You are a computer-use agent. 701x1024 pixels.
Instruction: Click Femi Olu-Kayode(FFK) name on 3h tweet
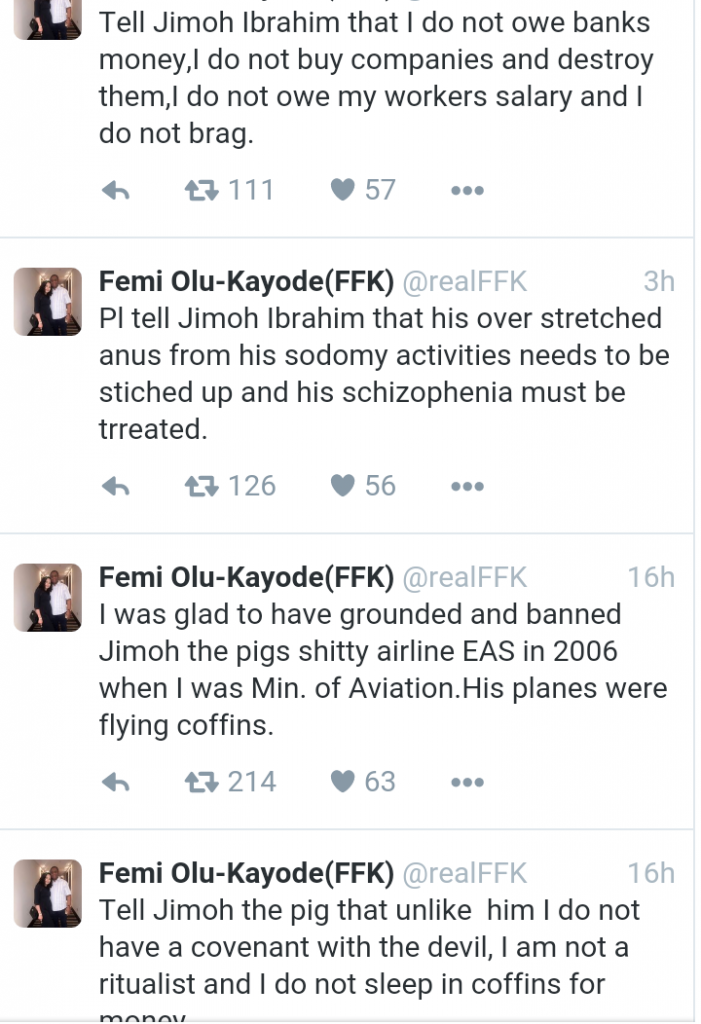tap(246, 282)
